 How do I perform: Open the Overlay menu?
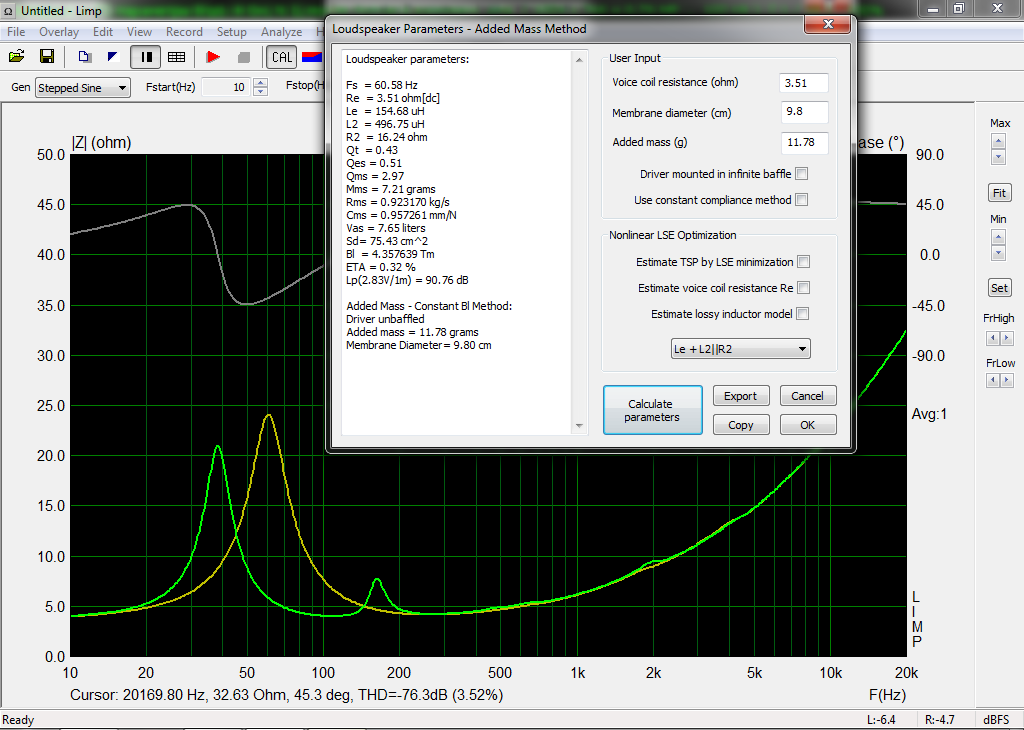(x=59, y=31)
